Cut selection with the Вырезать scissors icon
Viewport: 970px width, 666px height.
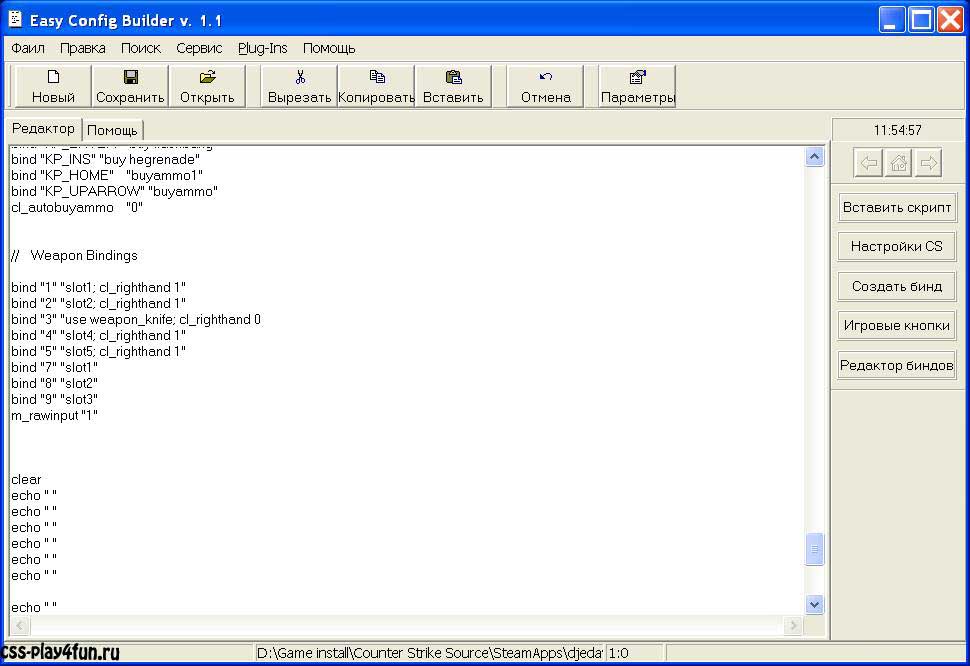click(299, 78)
